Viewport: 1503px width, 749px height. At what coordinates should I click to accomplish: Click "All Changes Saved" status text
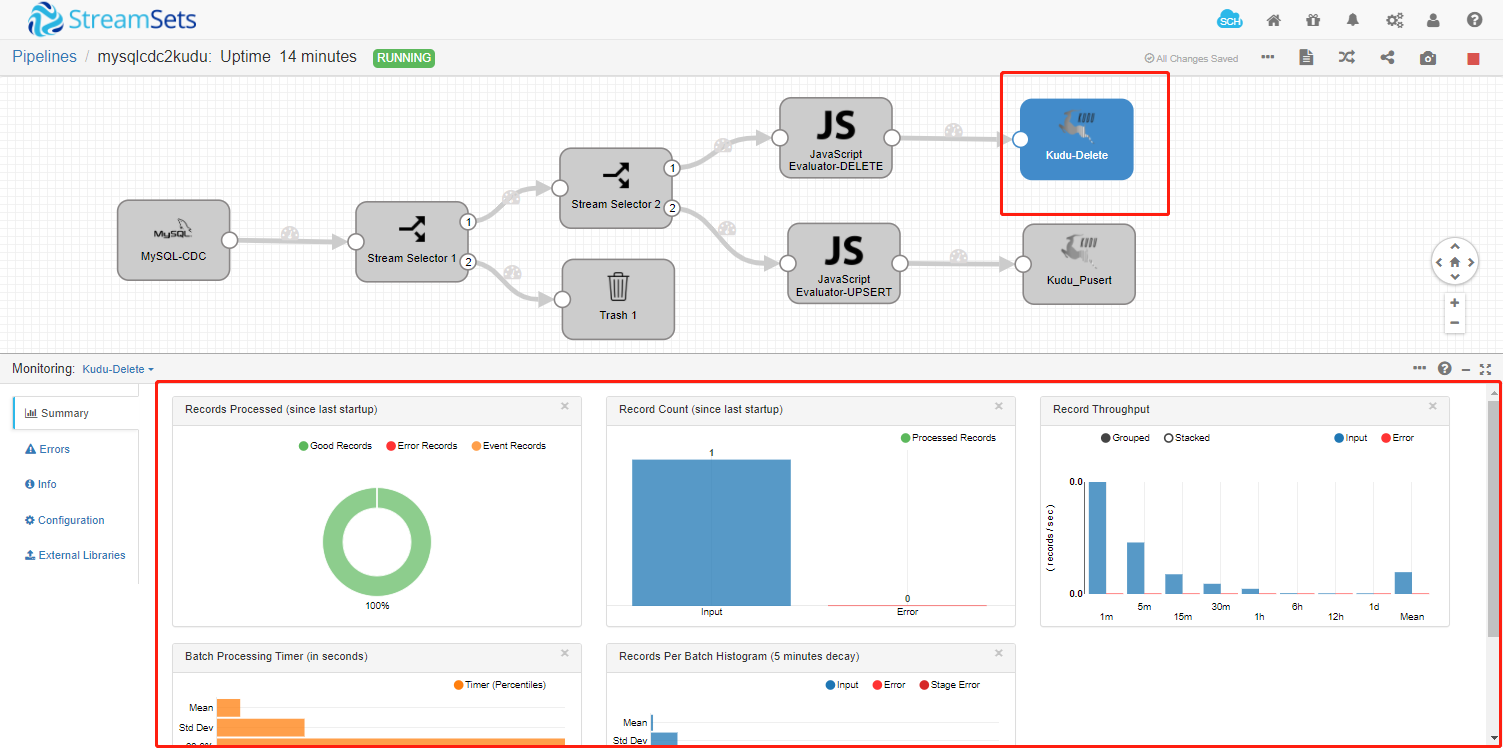(x=1191, y=58)
